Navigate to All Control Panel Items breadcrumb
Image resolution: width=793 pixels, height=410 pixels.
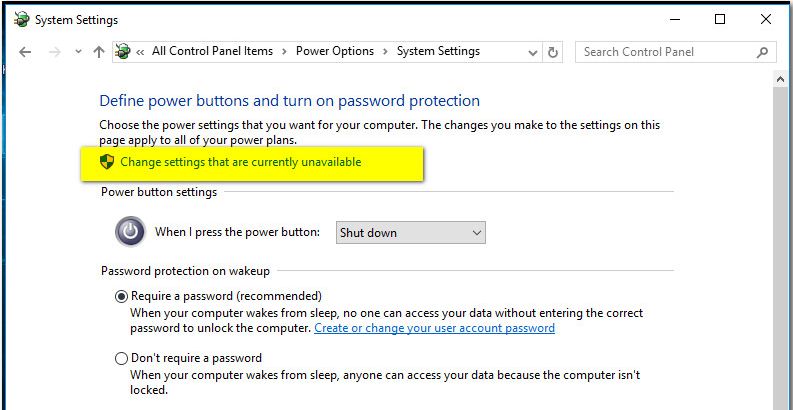click(212, 51)
